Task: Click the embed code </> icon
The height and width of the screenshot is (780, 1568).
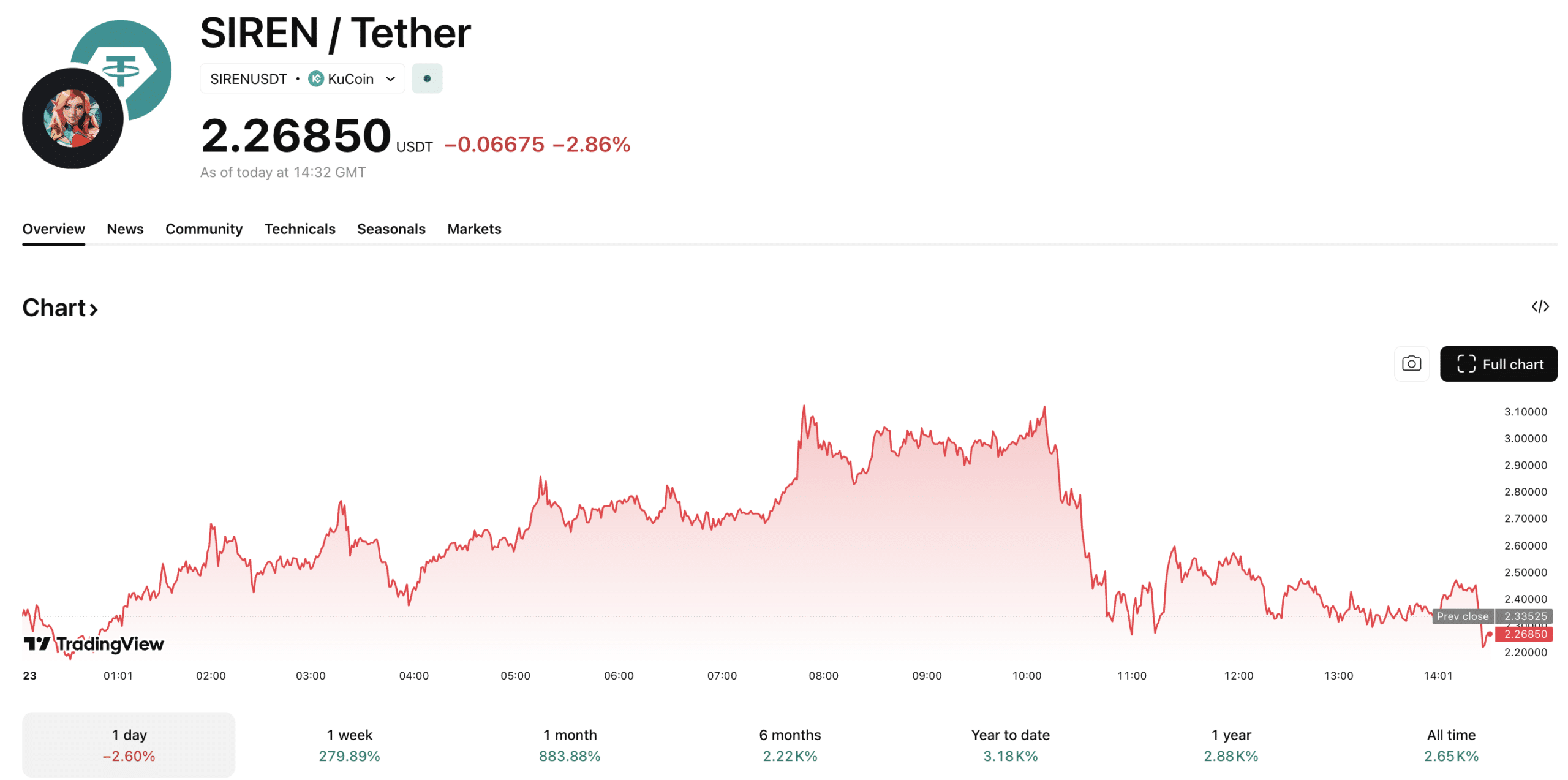Action: [x=1542, y=306]
